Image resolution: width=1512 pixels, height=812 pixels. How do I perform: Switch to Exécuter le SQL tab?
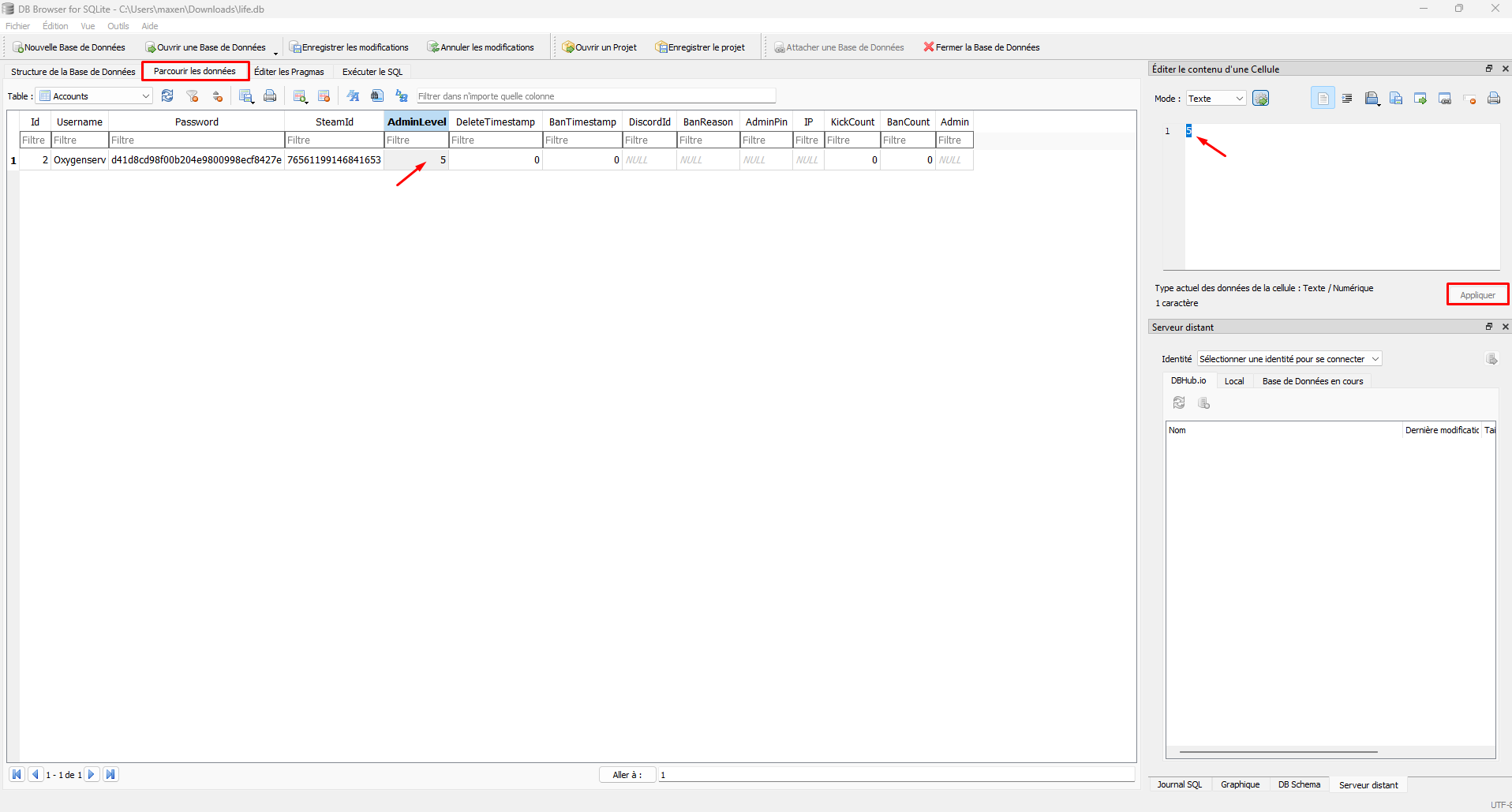point(372,72)
